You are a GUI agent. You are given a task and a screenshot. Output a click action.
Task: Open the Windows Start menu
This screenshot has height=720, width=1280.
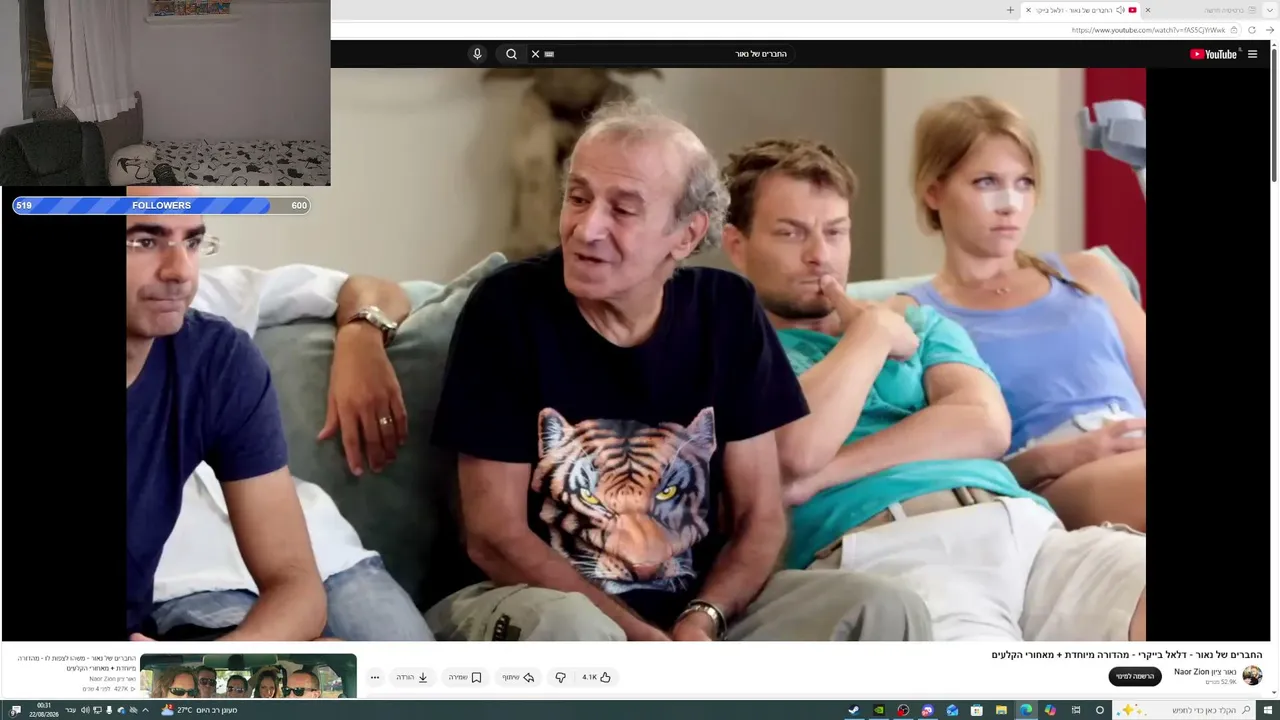click(1270, 710)
